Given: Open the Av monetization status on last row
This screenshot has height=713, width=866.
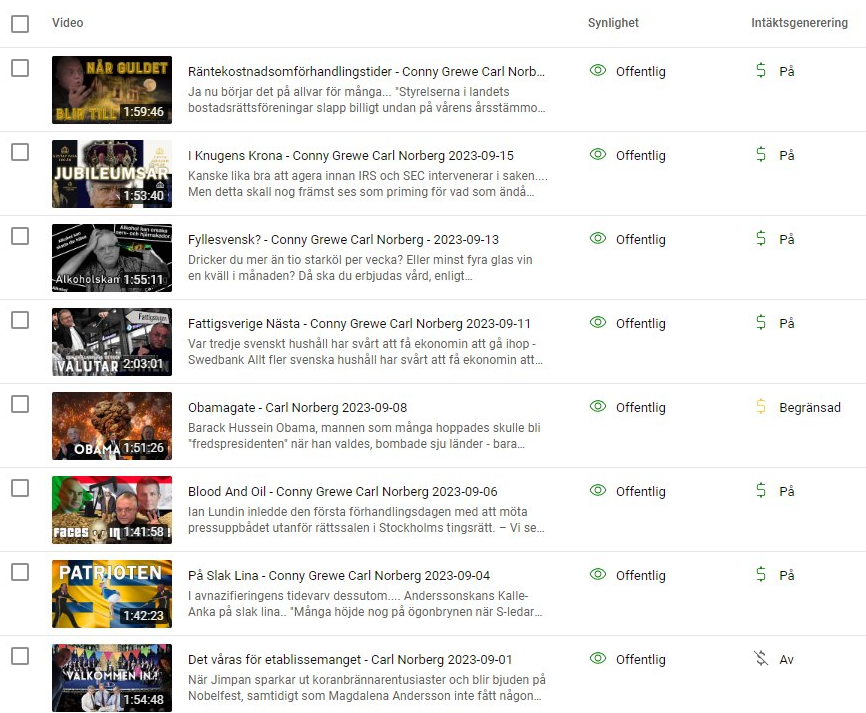Looking at the screenshot, I should tap(786, 659).
